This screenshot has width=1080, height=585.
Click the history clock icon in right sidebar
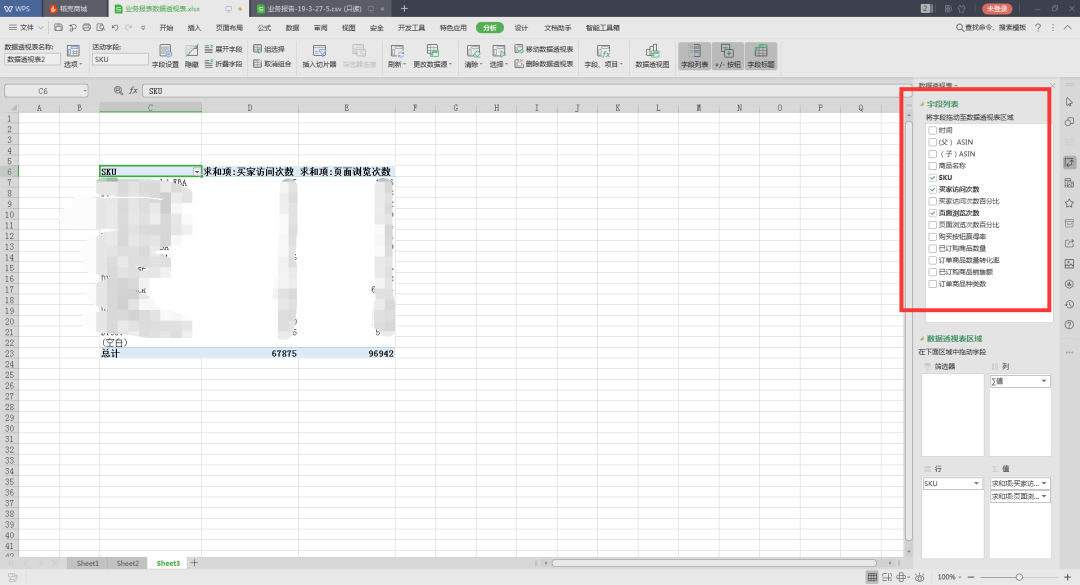[x=1069, y=304]
